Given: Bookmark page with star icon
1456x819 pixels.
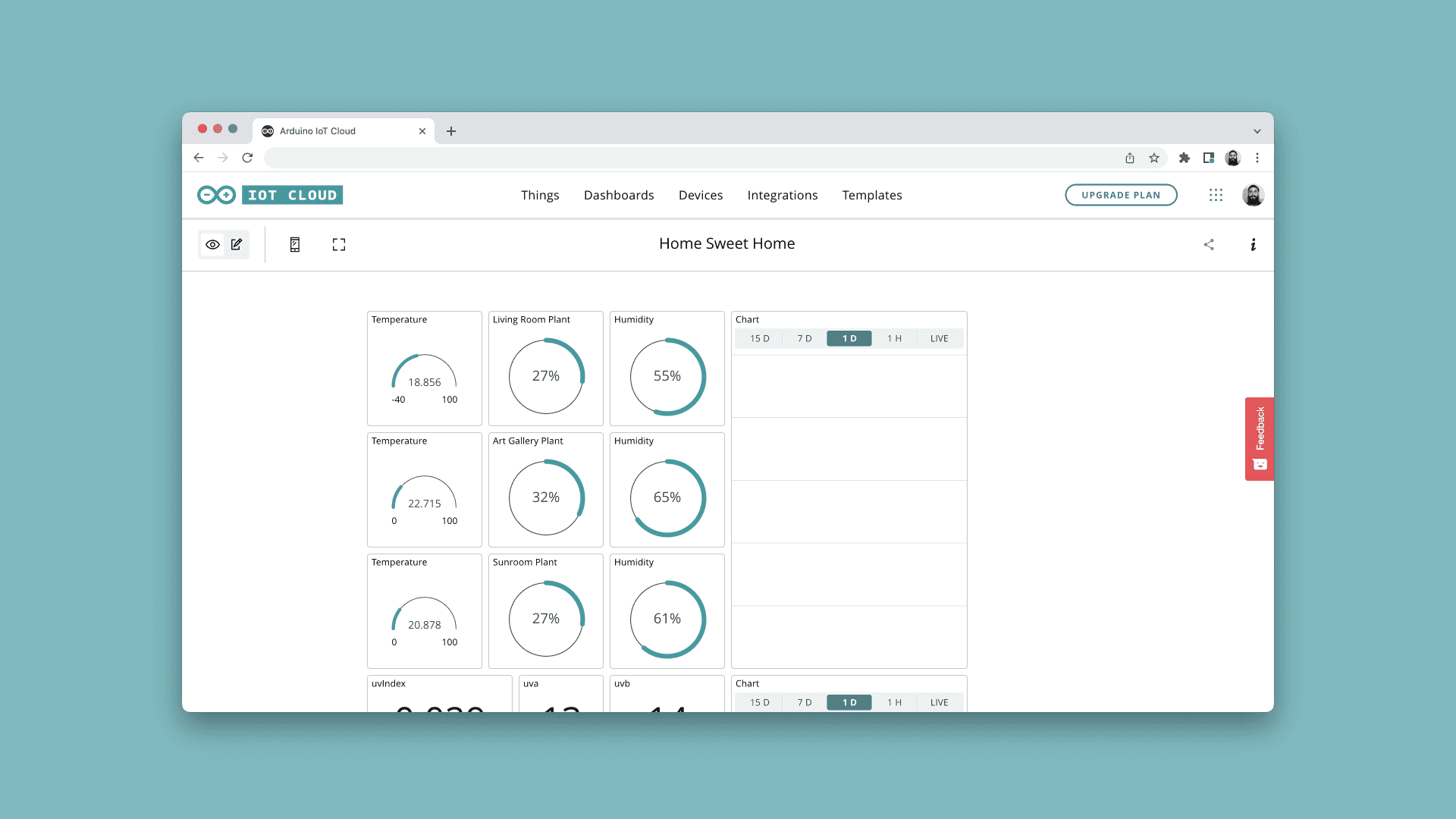Looking at the screenshot, I should click(x=1154, y=158).
